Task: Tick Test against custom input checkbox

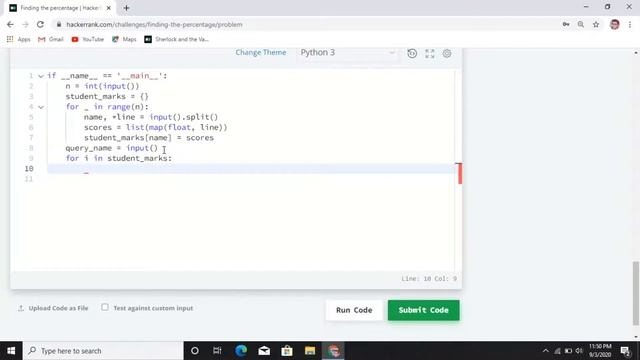Action: (x=105, y=307)
